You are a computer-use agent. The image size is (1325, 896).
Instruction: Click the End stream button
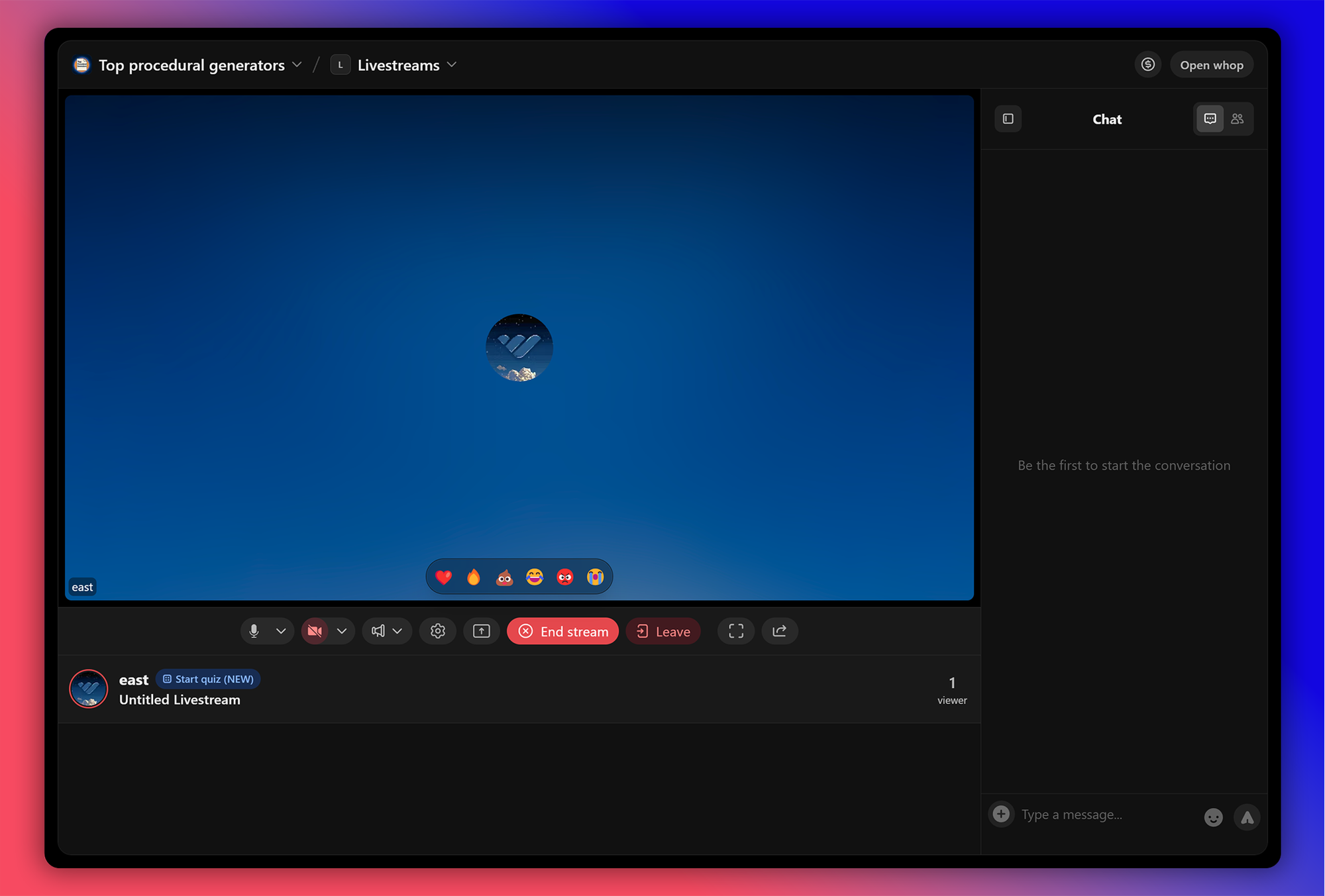(x=562, y=631)
